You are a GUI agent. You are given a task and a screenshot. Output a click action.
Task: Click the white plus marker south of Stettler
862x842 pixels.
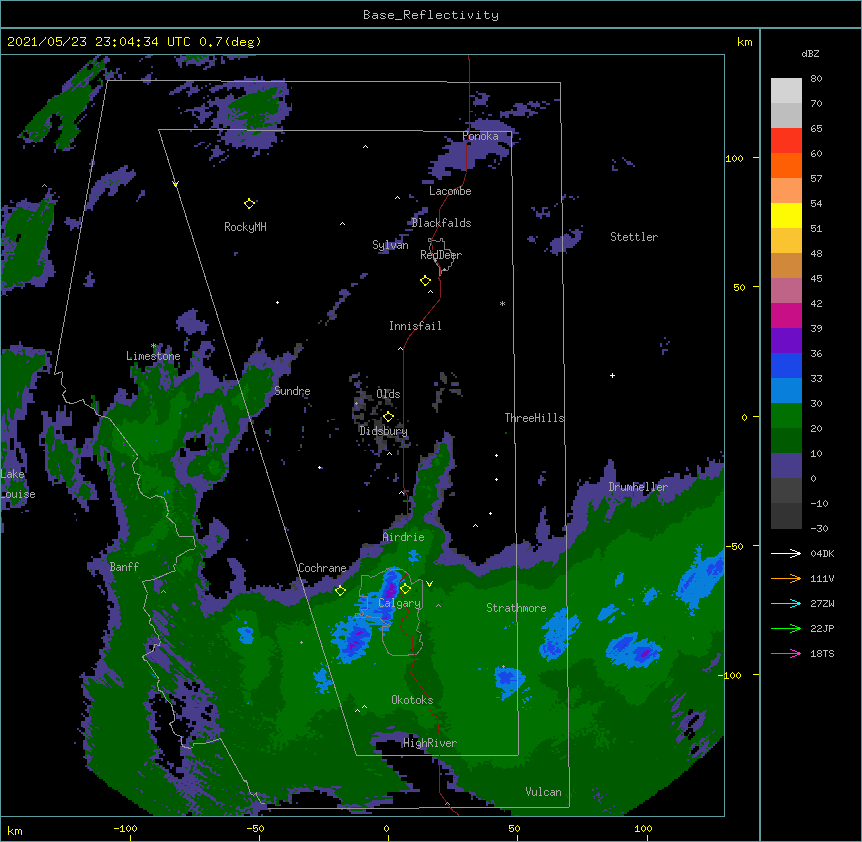point(612,375)
